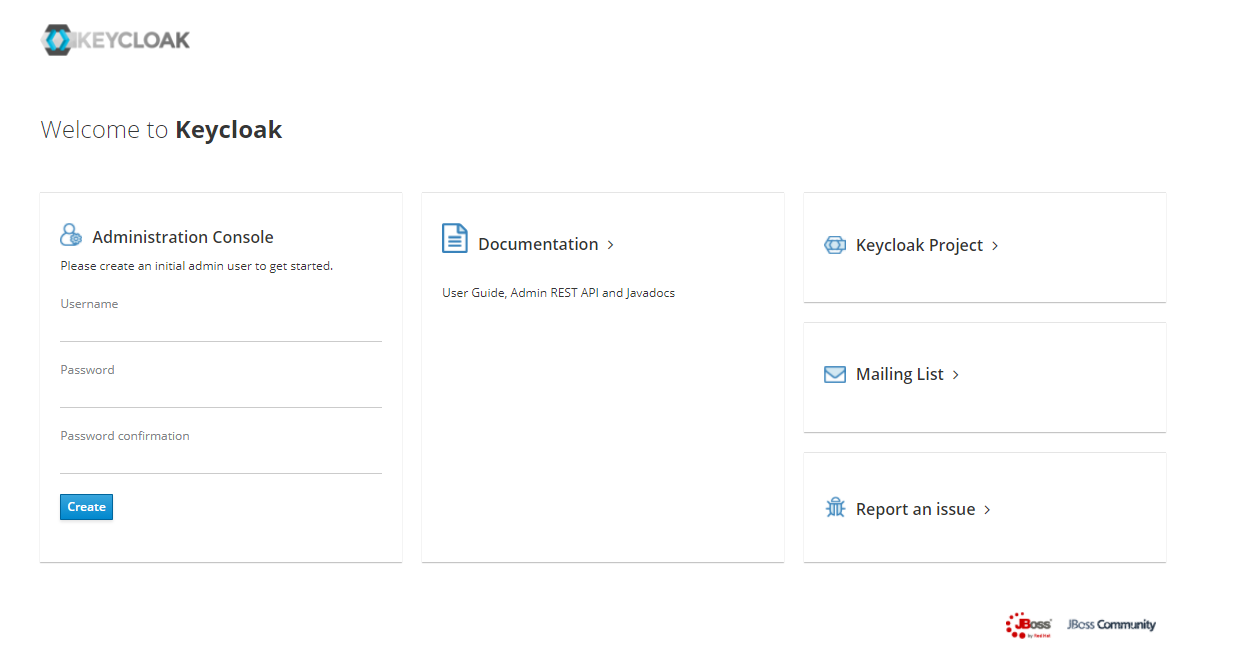Expand the Documentation chevron arrow

(610, 245)
